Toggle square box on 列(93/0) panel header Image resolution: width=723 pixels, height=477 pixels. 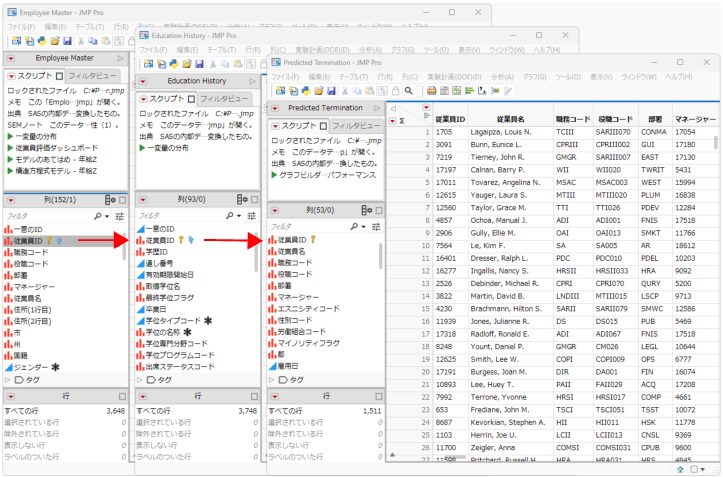click(x=255, y=199)
